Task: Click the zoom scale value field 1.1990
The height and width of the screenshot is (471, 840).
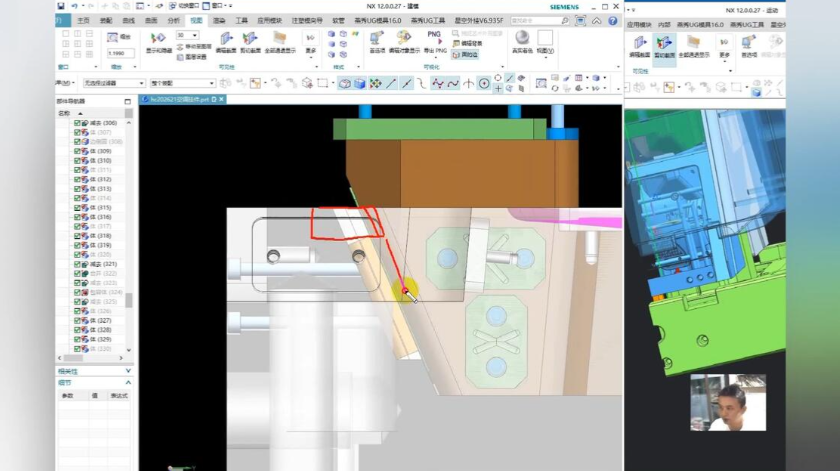Action: pos(120,53)
